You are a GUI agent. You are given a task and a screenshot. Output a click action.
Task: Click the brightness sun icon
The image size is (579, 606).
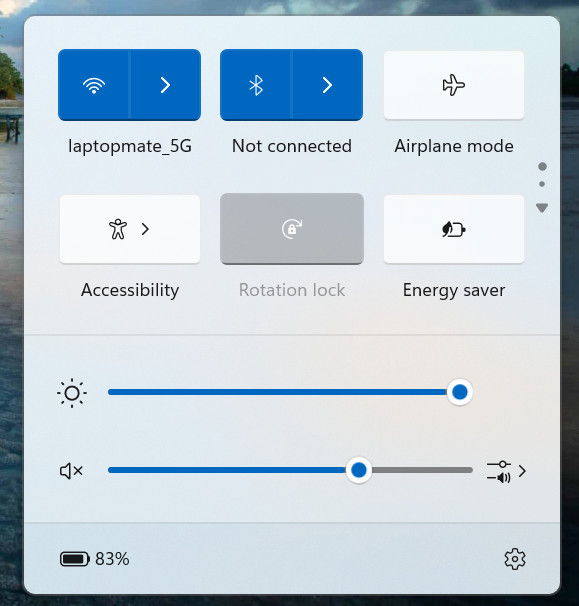[72, 393]
